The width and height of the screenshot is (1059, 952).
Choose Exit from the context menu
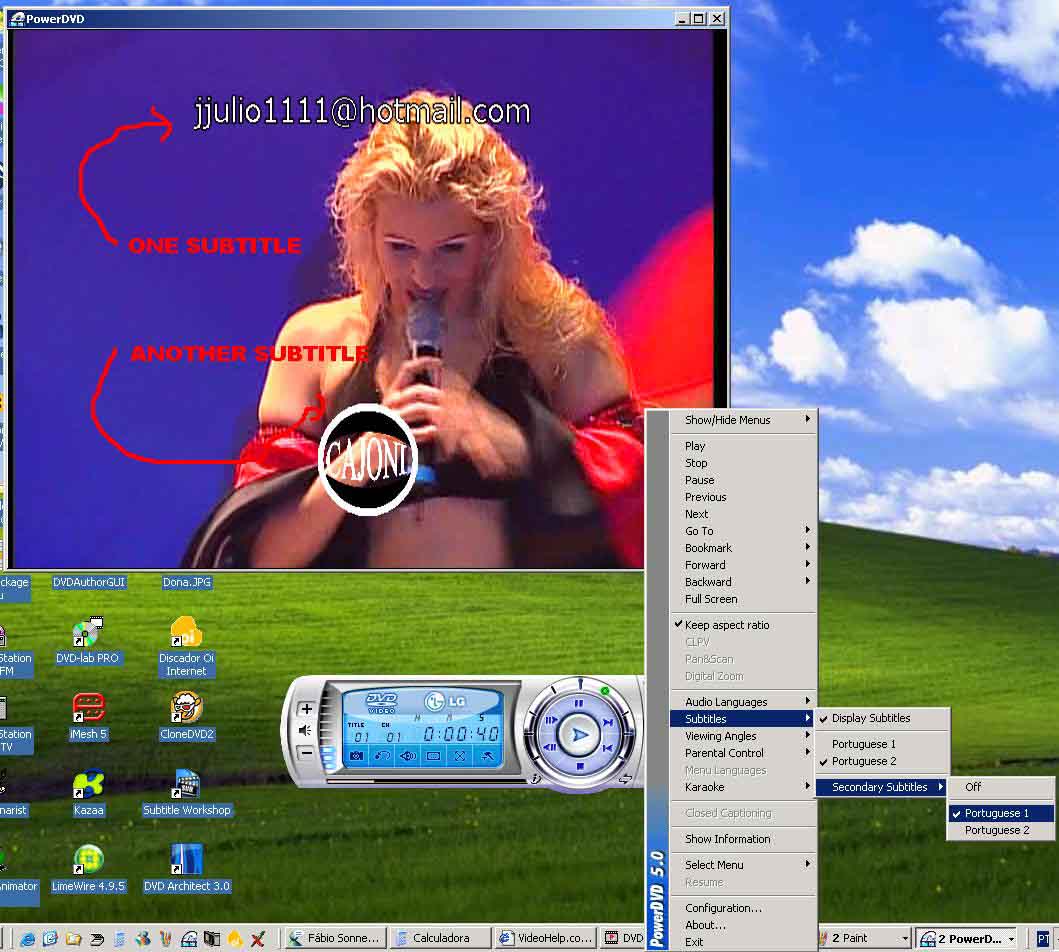pyautogui.click(x=743, y=942)
